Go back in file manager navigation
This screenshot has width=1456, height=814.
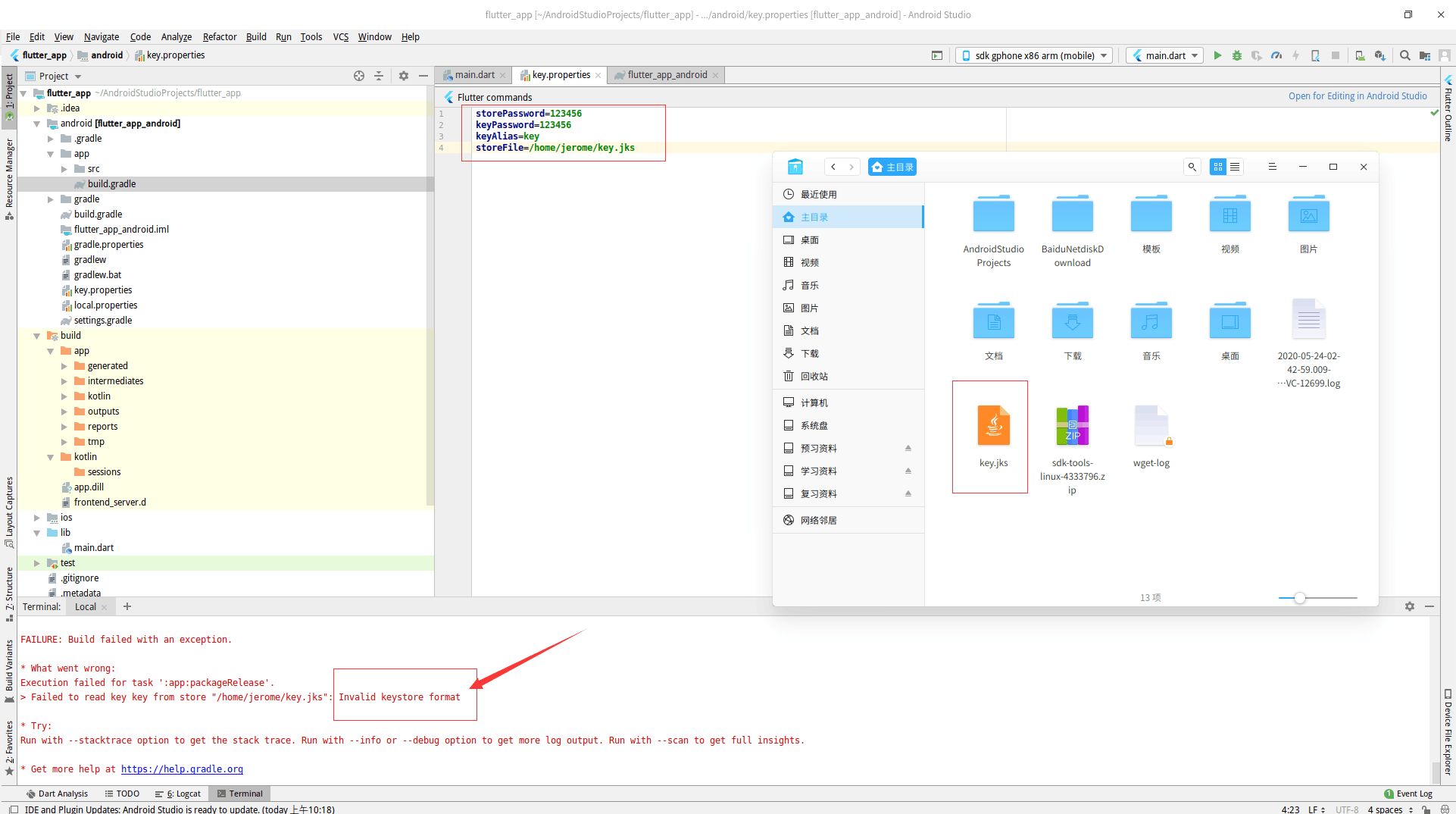(x=833, y=167)
